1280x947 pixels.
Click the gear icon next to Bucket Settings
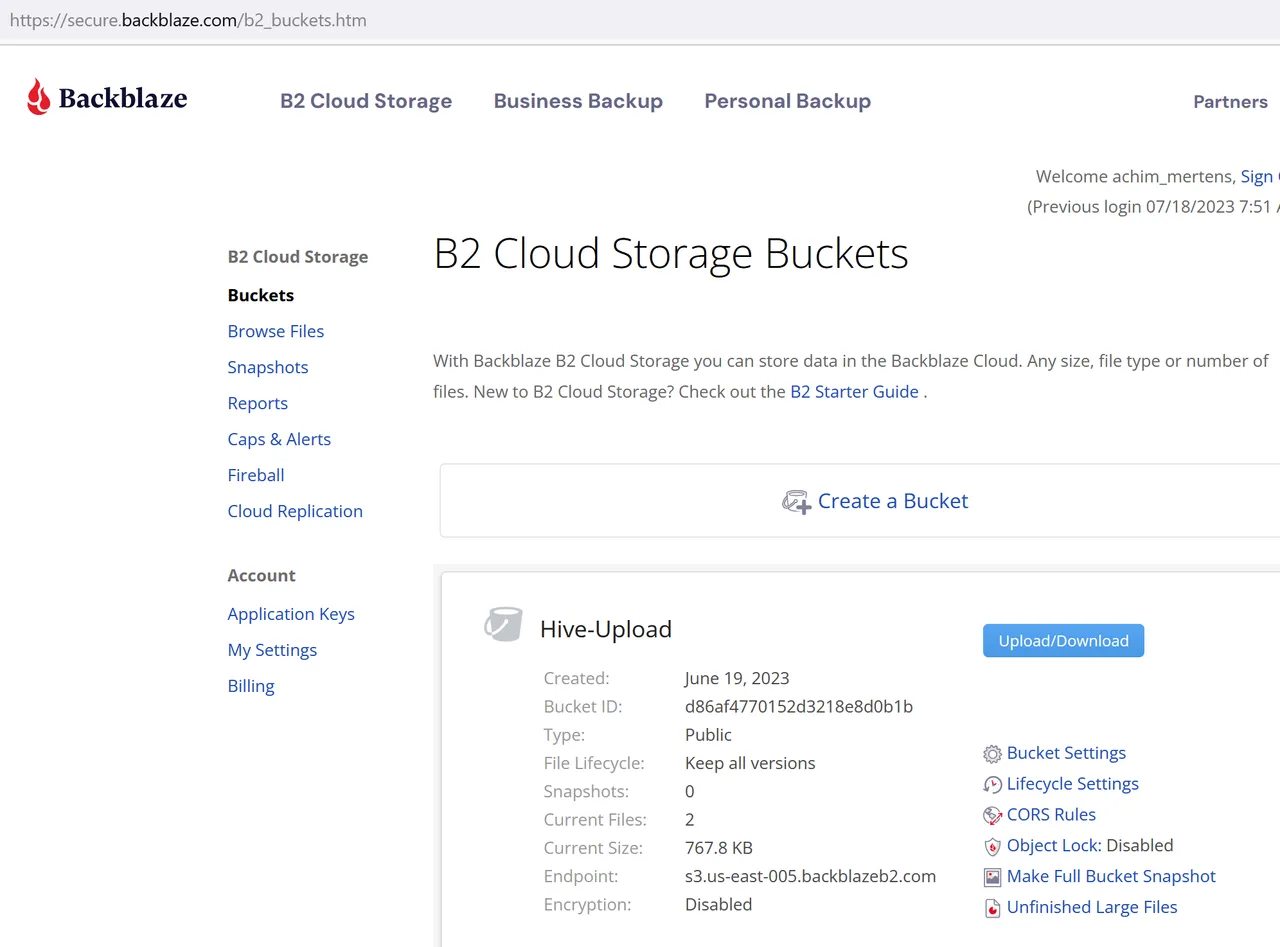[x=992, y=754]
